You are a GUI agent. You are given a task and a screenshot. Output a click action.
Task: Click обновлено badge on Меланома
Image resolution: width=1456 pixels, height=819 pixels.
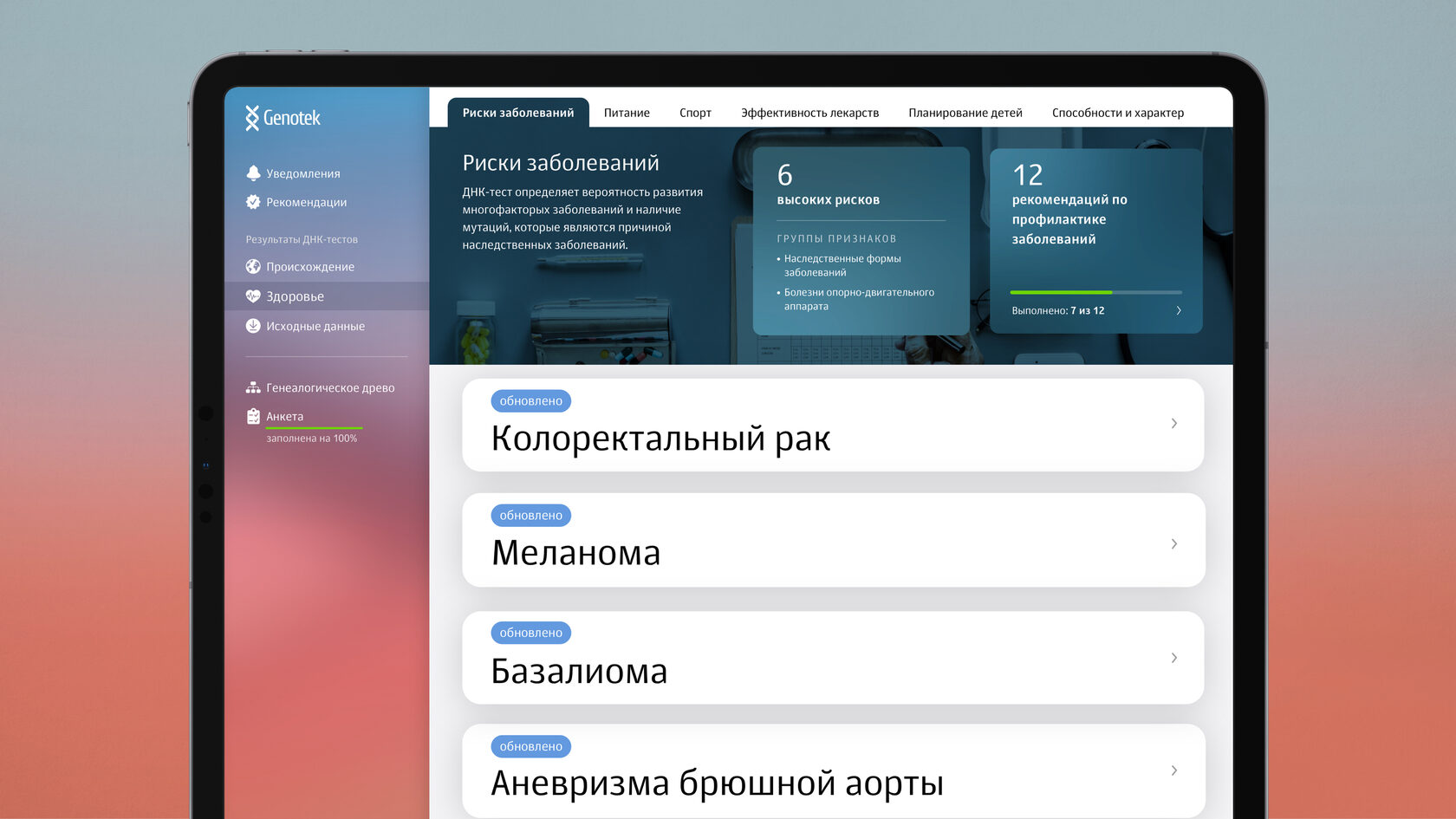[530, 515]
